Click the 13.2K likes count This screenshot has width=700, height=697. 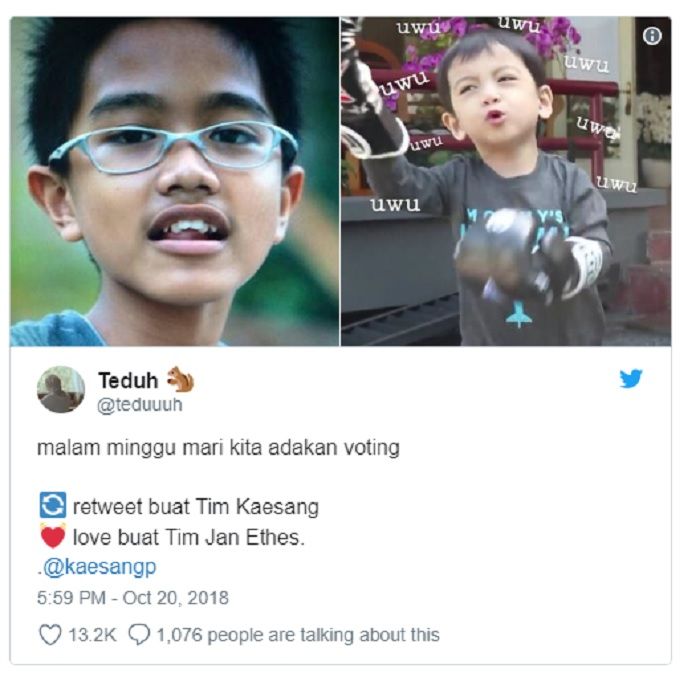pos(92,635)
